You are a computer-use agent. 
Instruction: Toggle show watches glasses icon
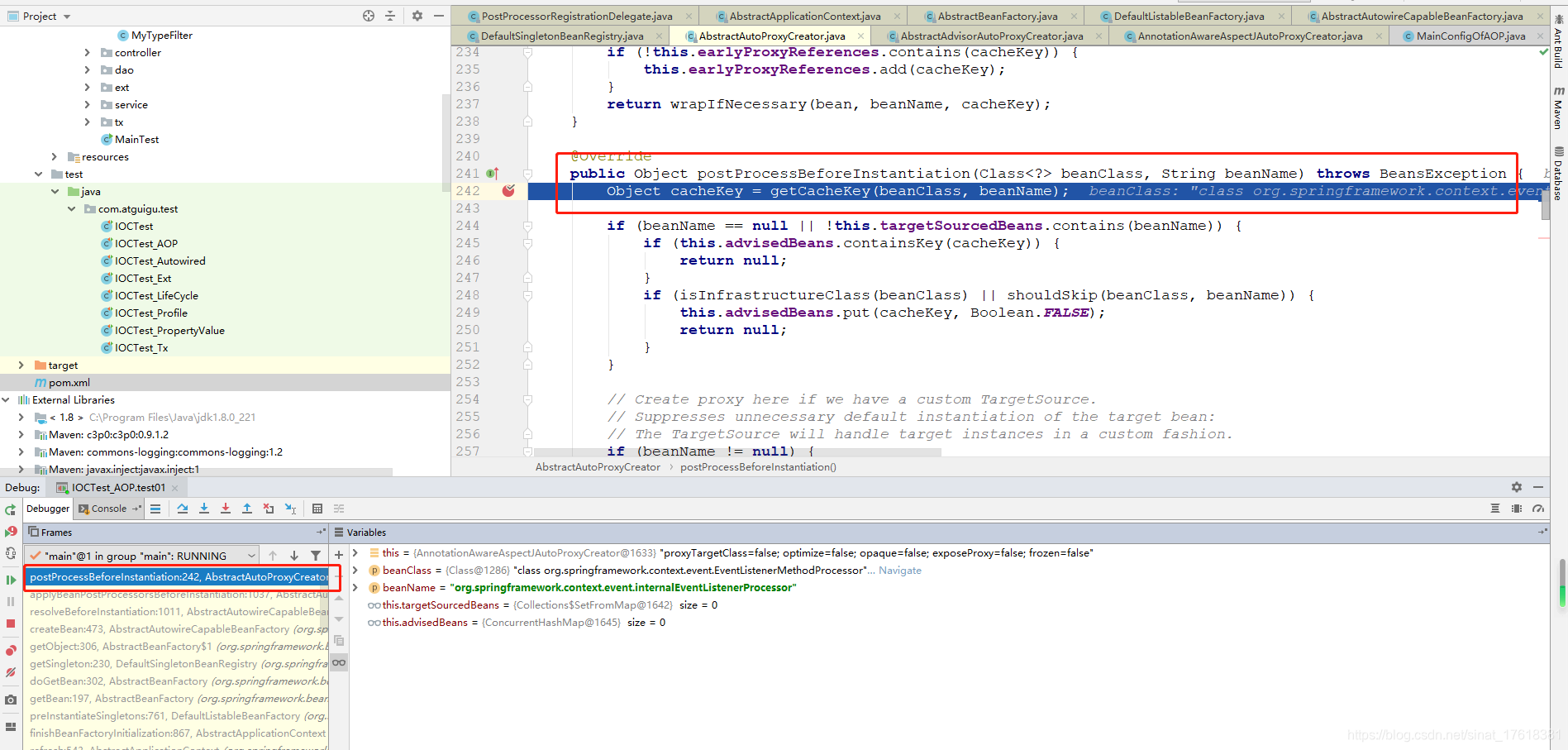[339, 662]
